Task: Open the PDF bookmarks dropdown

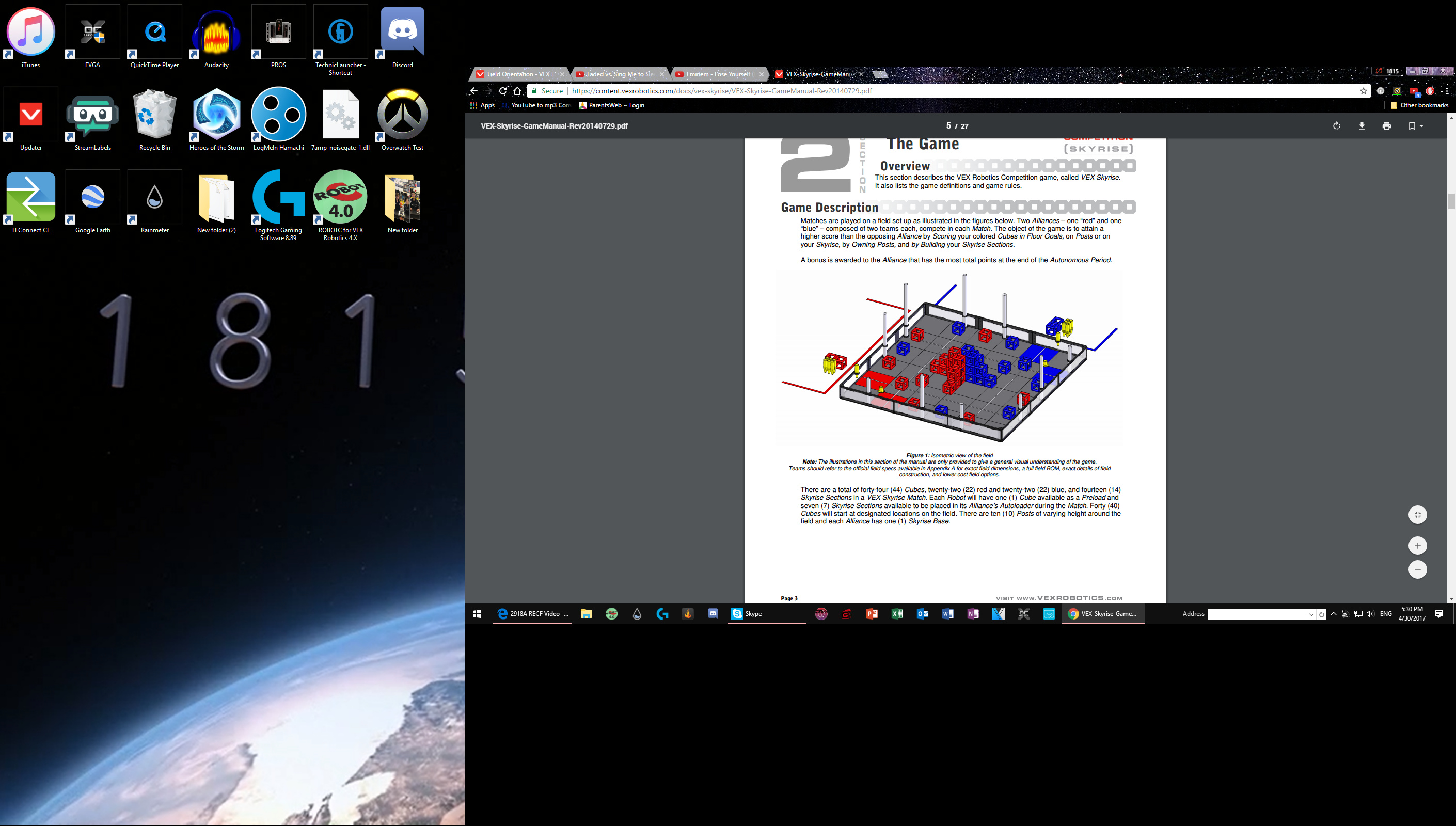Action: (1415, 126)
